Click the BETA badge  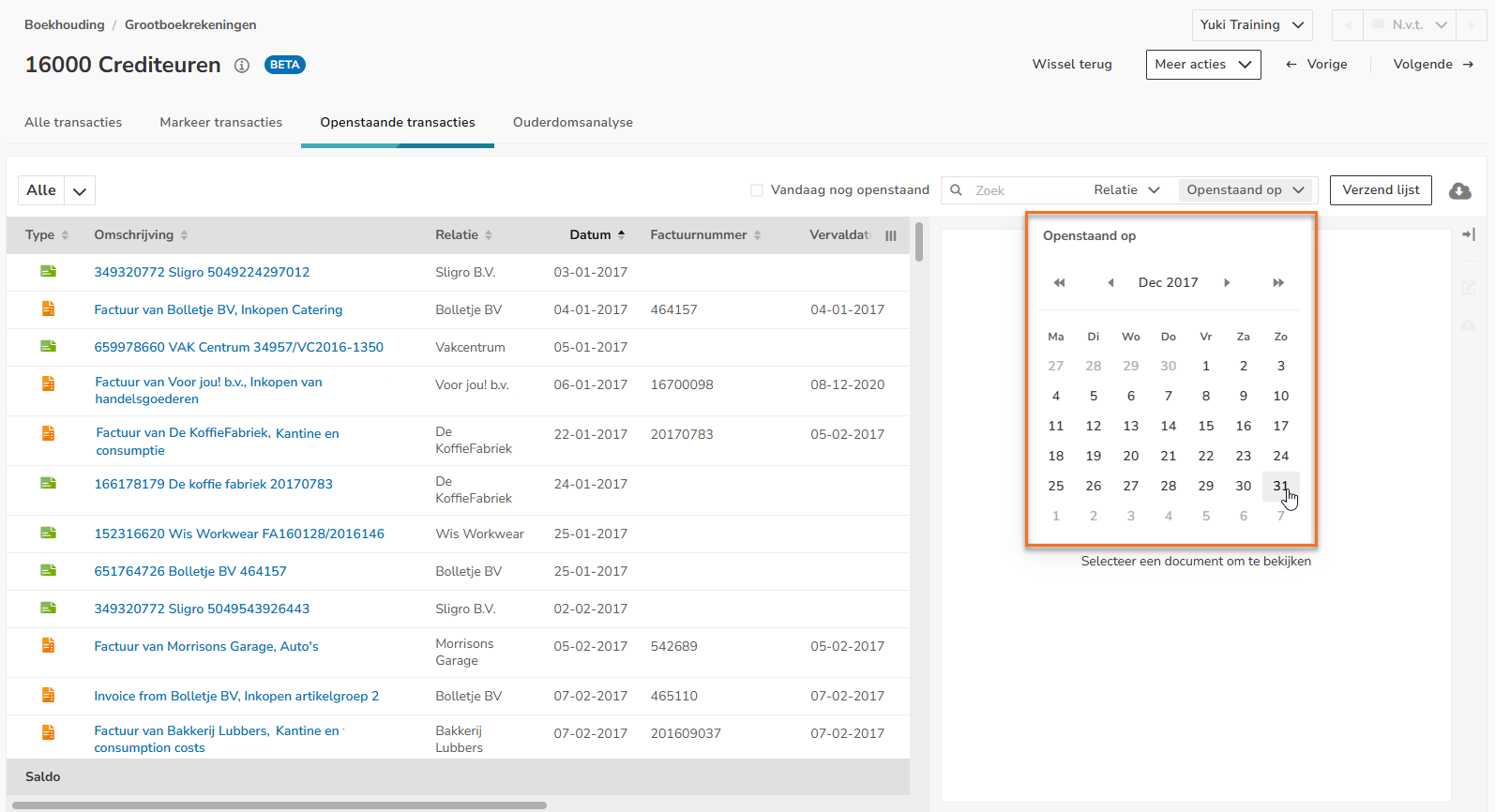point(285,65)
